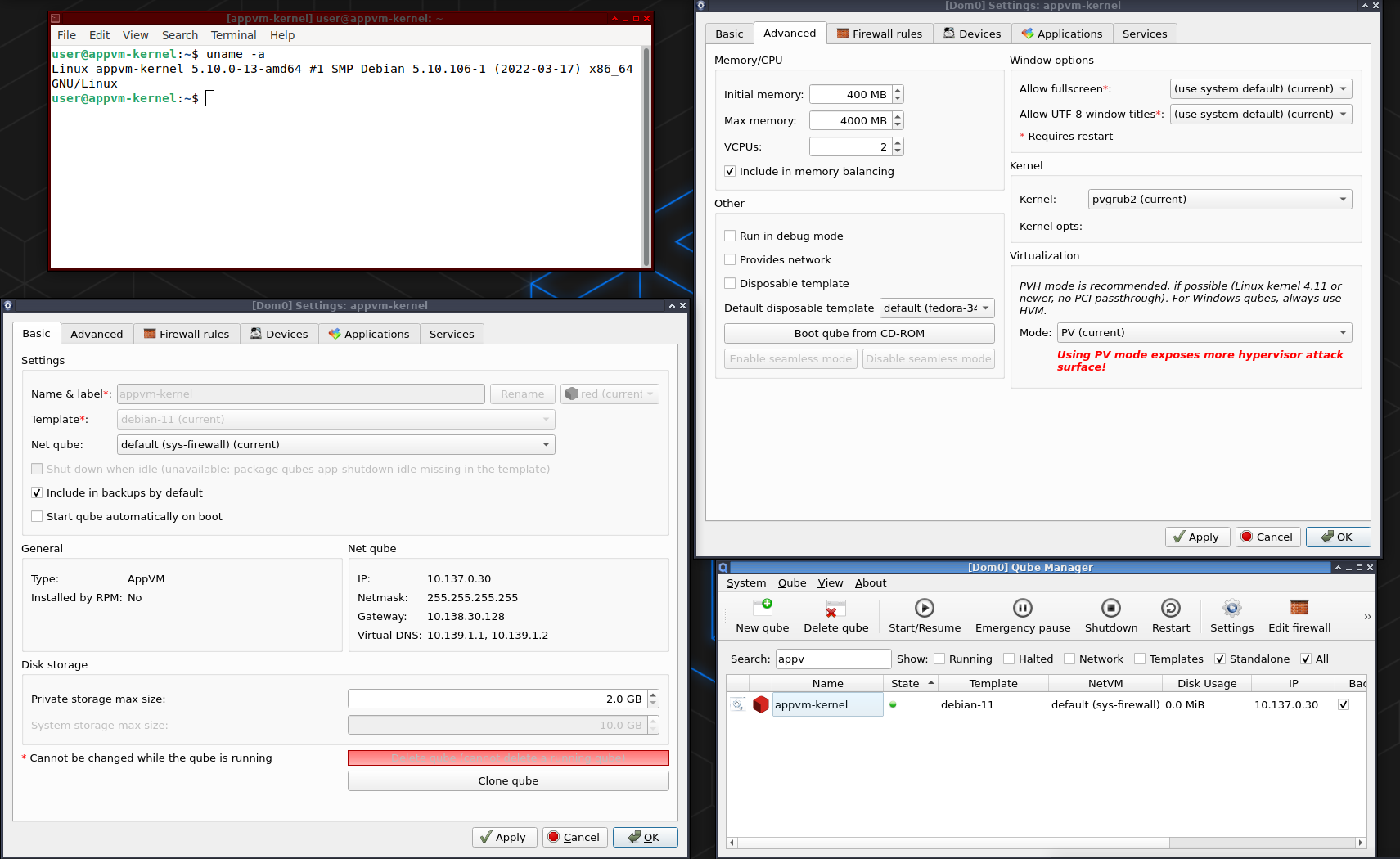Click the Clone qube button
The height and width of the screenshot is (859, 1400).
[x=508, y=781]
